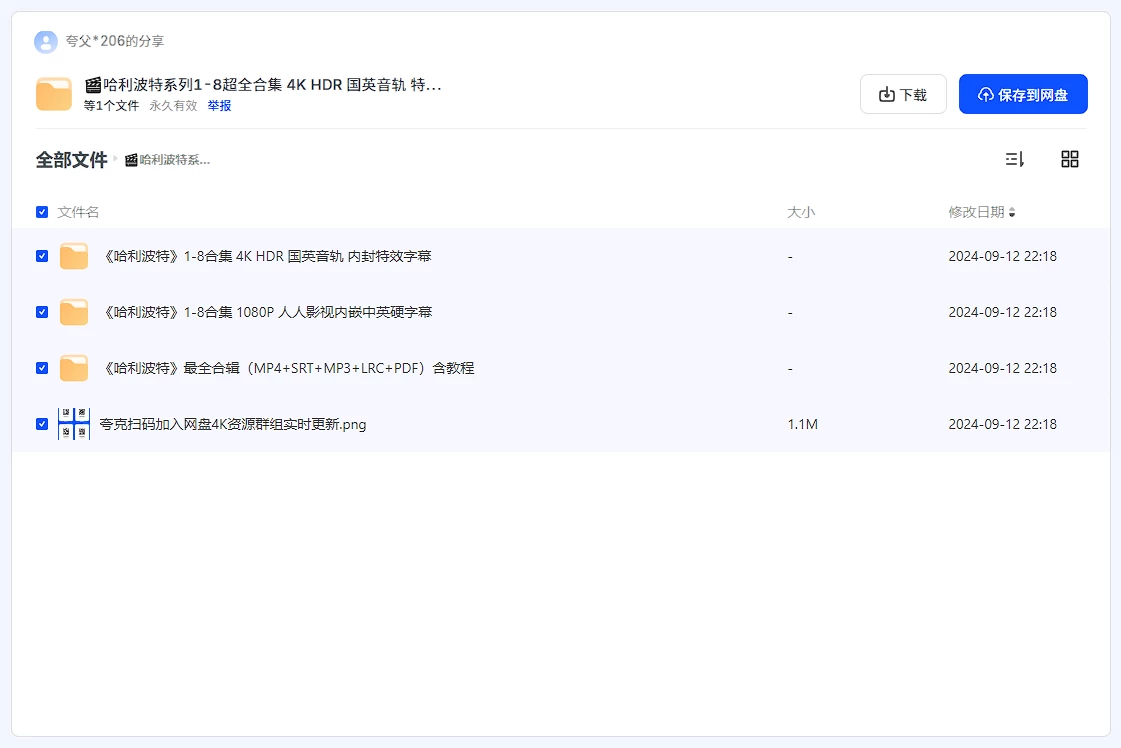Click the 下载 download button
The height and width of the screenshot is (748, 1121).
pyautogui.click(x=902, y=94)
